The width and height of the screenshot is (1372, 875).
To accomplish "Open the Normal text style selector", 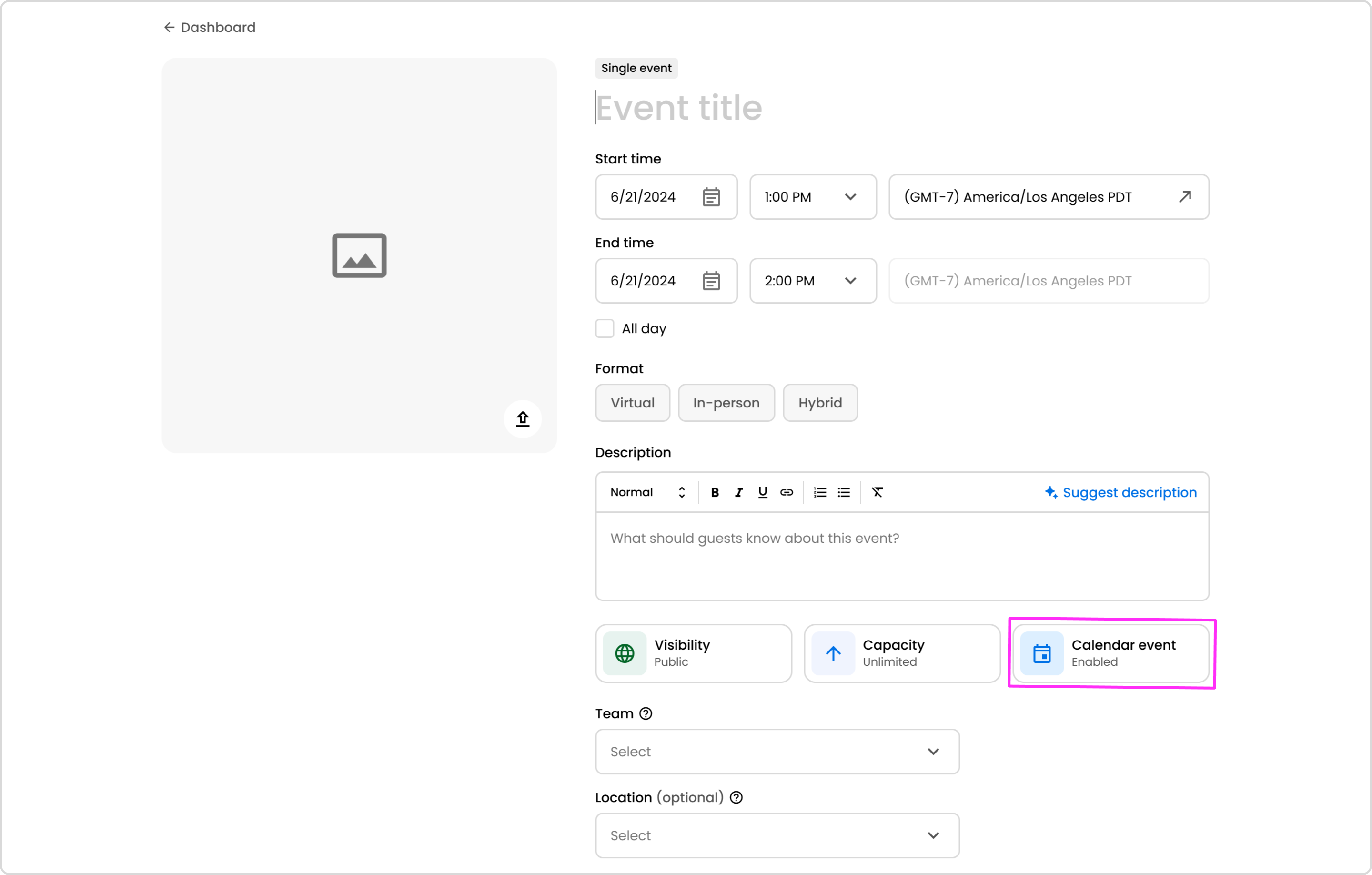I will click(647, 492).
